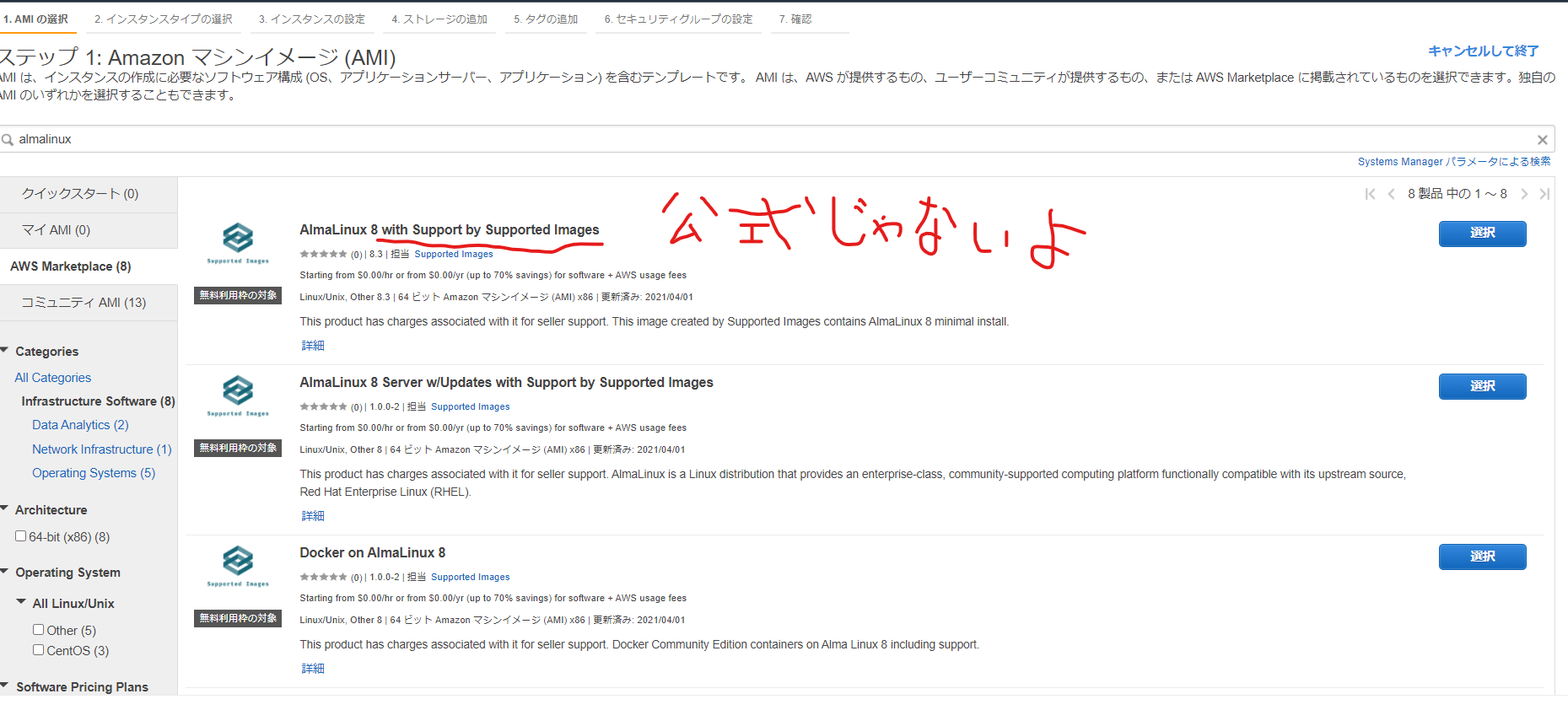Image resolution: width=1568 pixels, height=710 pixels.
Task: Focus the almalinux AMI search field
Action: [776, 139]
